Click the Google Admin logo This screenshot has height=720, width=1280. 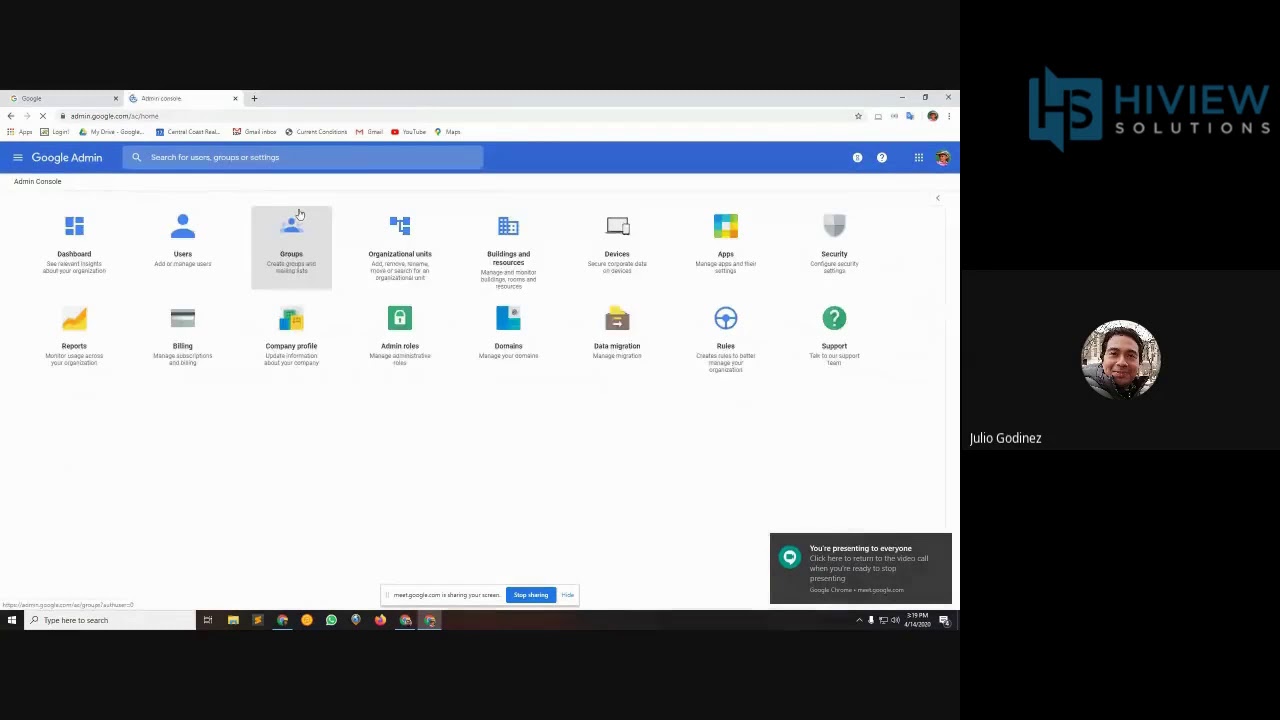[x=67, y=157]
